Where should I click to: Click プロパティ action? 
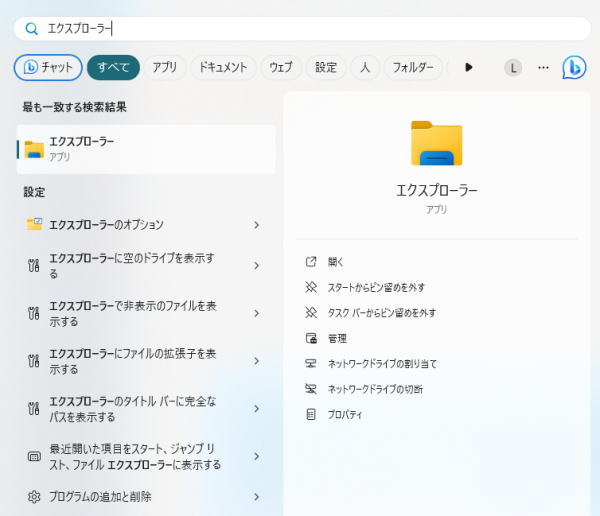tap(345, 415)
